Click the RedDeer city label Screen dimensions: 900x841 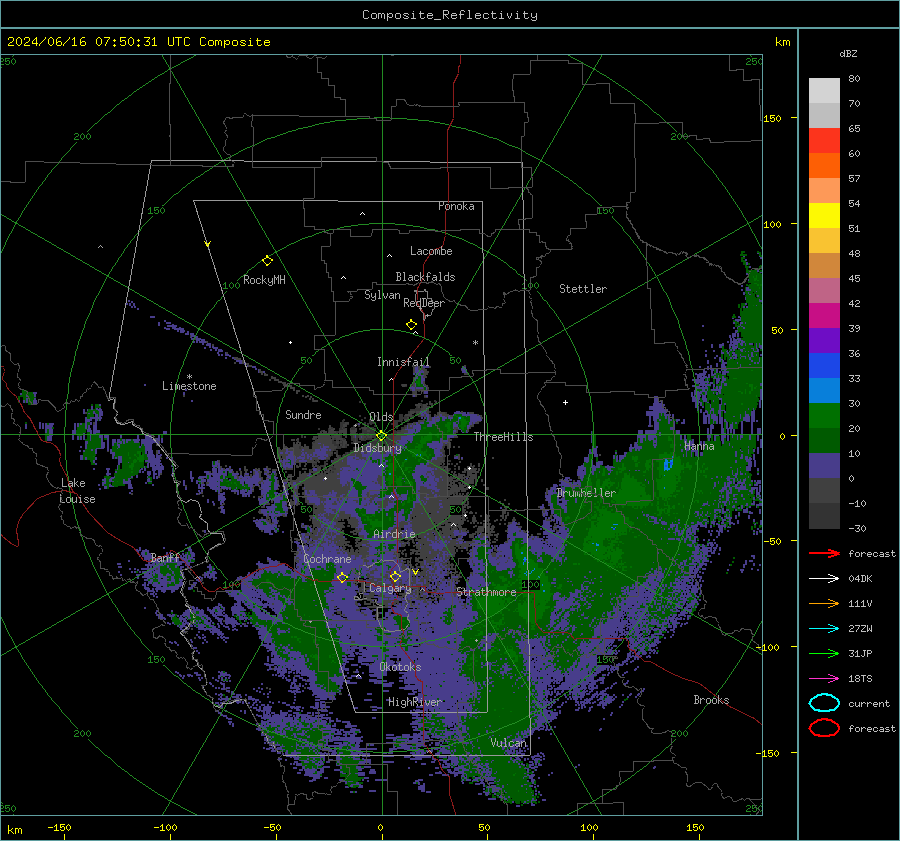coord(424,303)
